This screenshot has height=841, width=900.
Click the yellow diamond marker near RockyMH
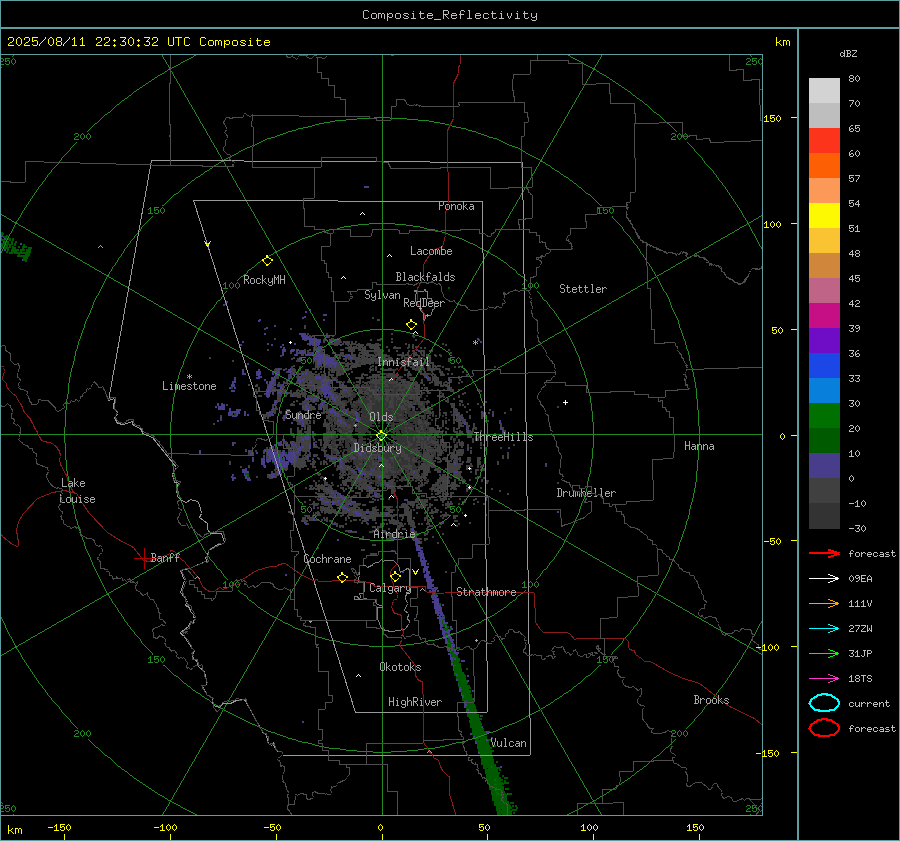pos(267,261)
